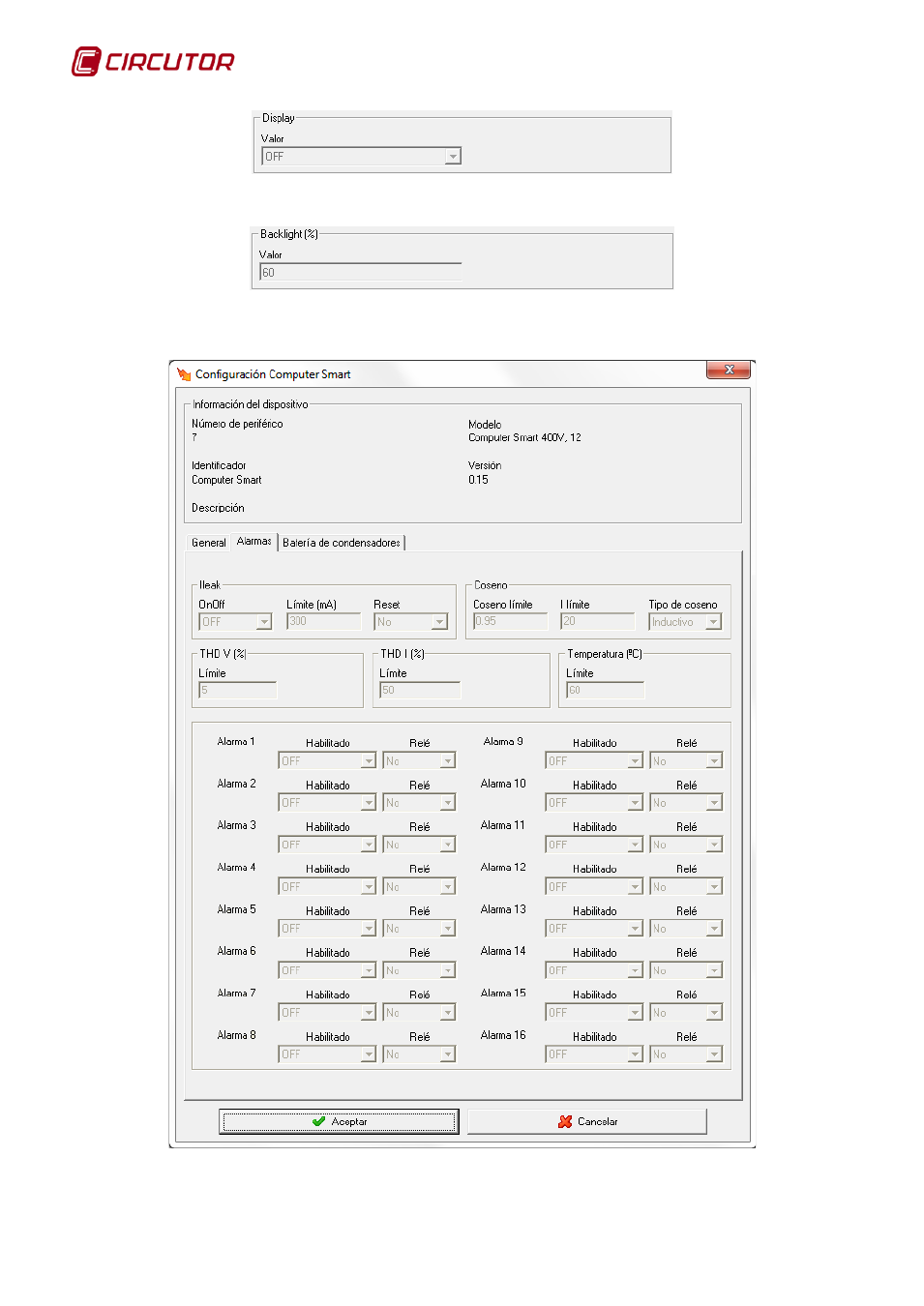
Task: Click the "Identificador" label
Action: (x=219, y=465)
